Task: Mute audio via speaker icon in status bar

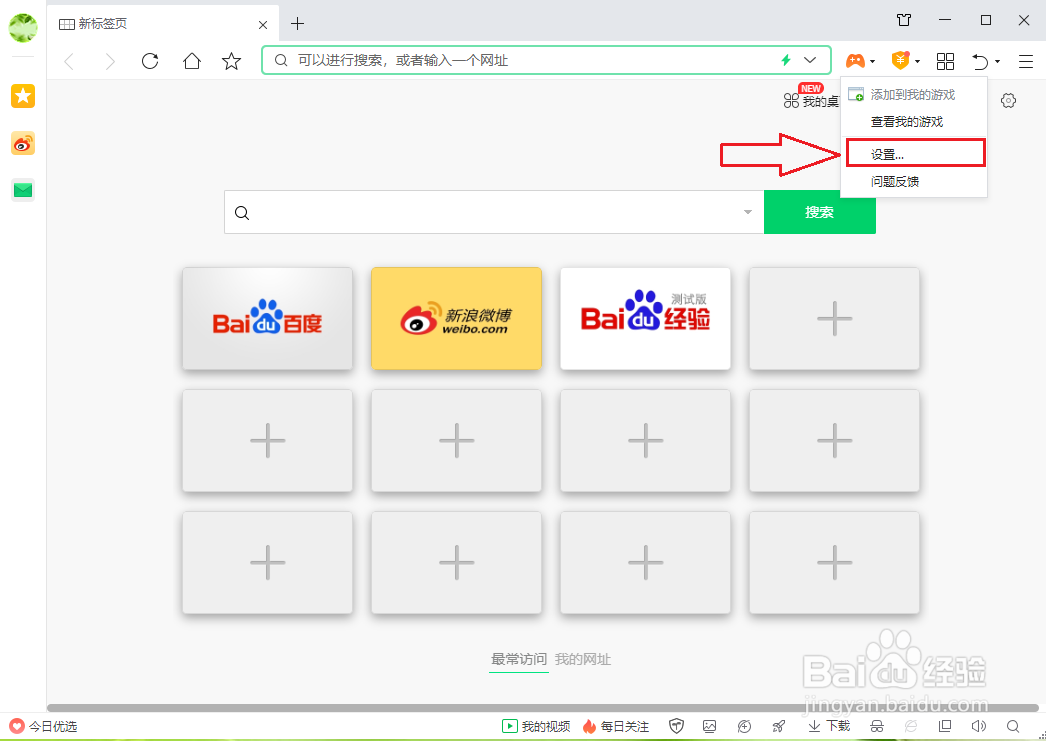Action: click(979, 726)
